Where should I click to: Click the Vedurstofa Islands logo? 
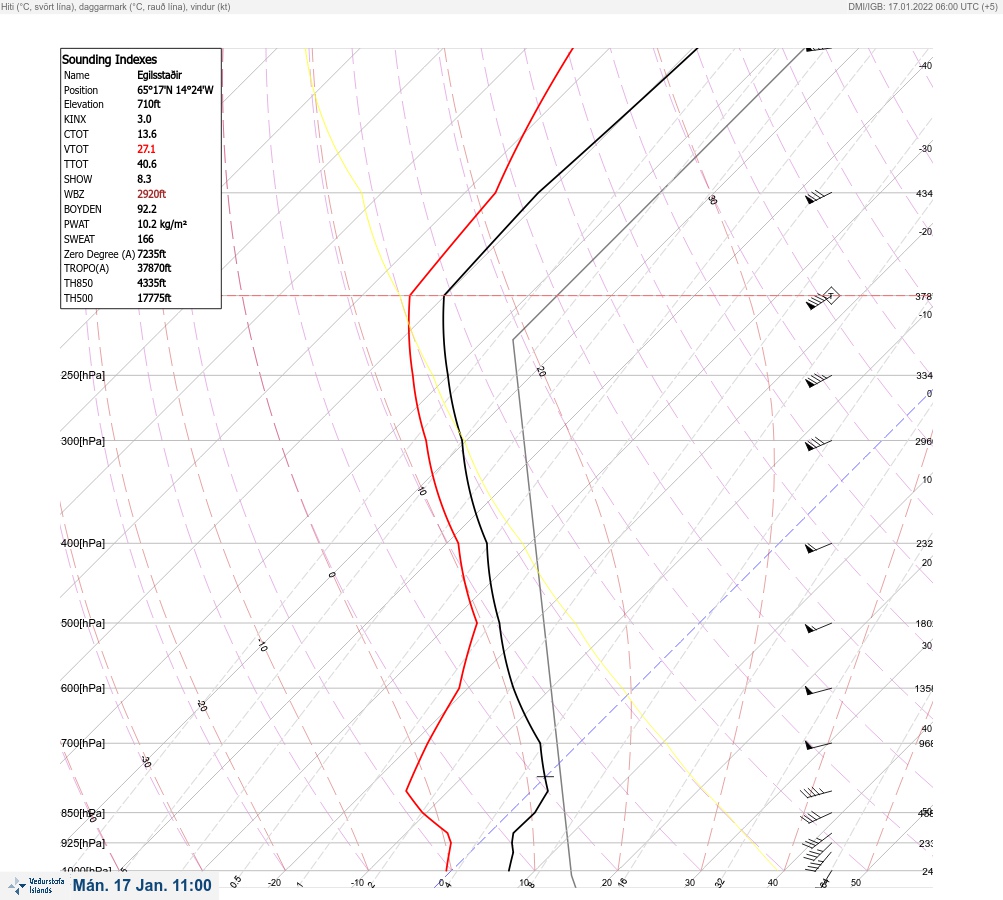(x=36, y=885)
